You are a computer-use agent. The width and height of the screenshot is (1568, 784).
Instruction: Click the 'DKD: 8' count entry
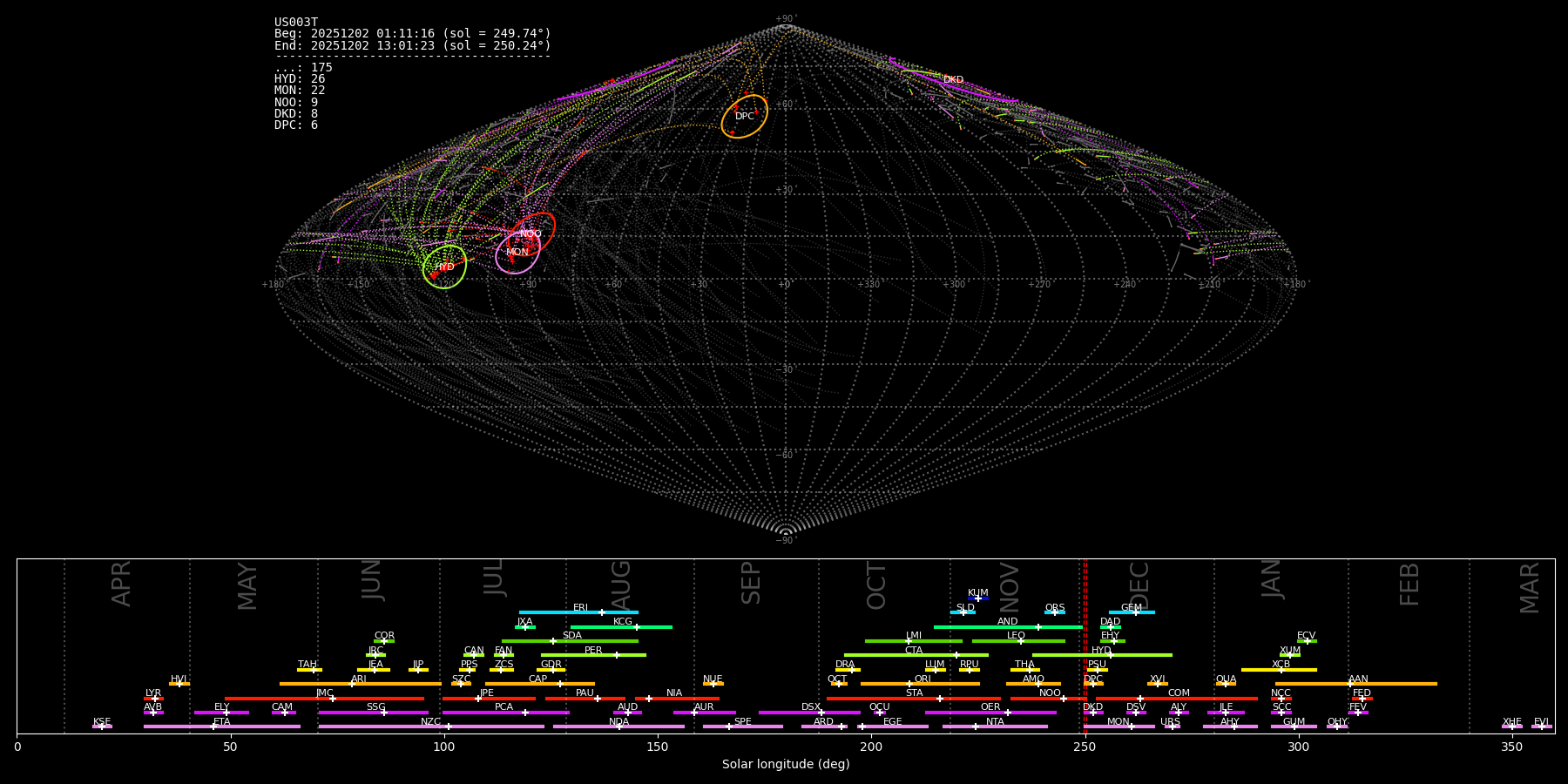point(296,114)
